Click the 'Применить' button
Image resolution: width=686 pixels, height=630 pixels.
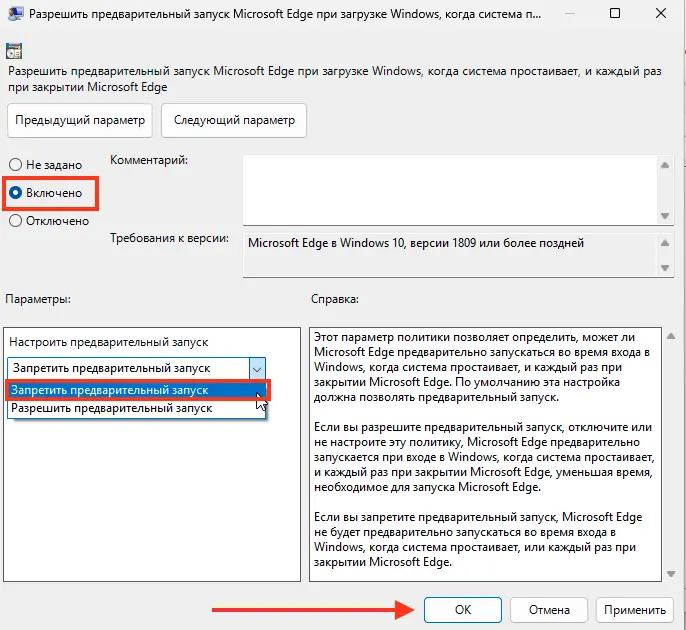click(635, 610)
